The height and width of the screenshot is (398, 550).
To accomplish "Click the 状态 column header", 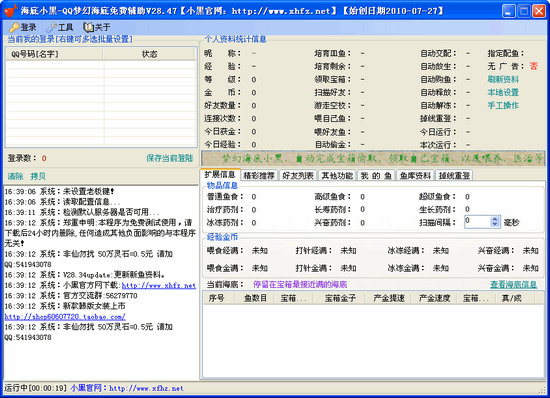I will coord(149,54).
